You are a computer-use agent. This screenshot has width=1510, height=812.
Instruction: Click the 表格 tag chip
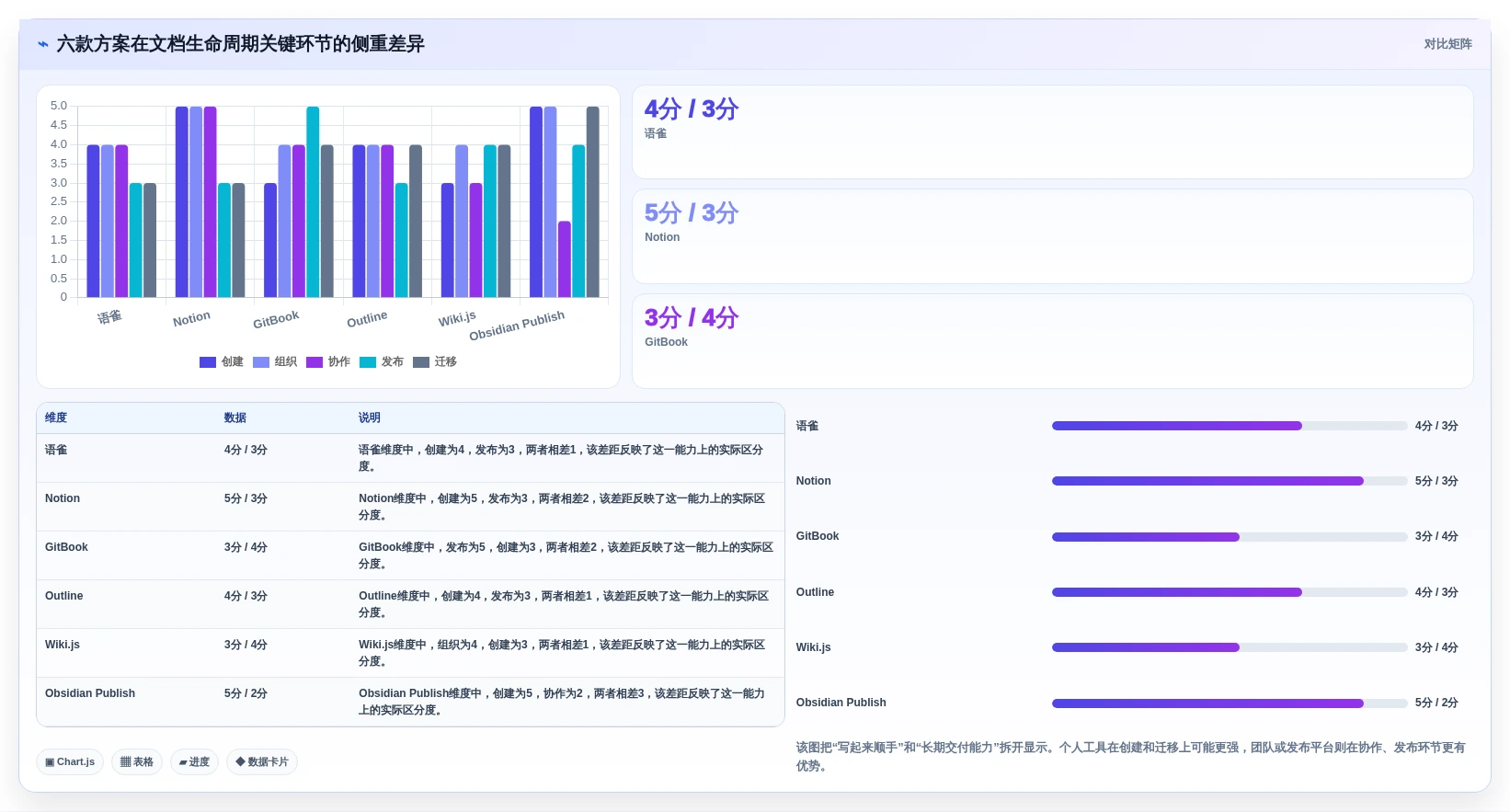pyautogui.click(x=137, y=761)
